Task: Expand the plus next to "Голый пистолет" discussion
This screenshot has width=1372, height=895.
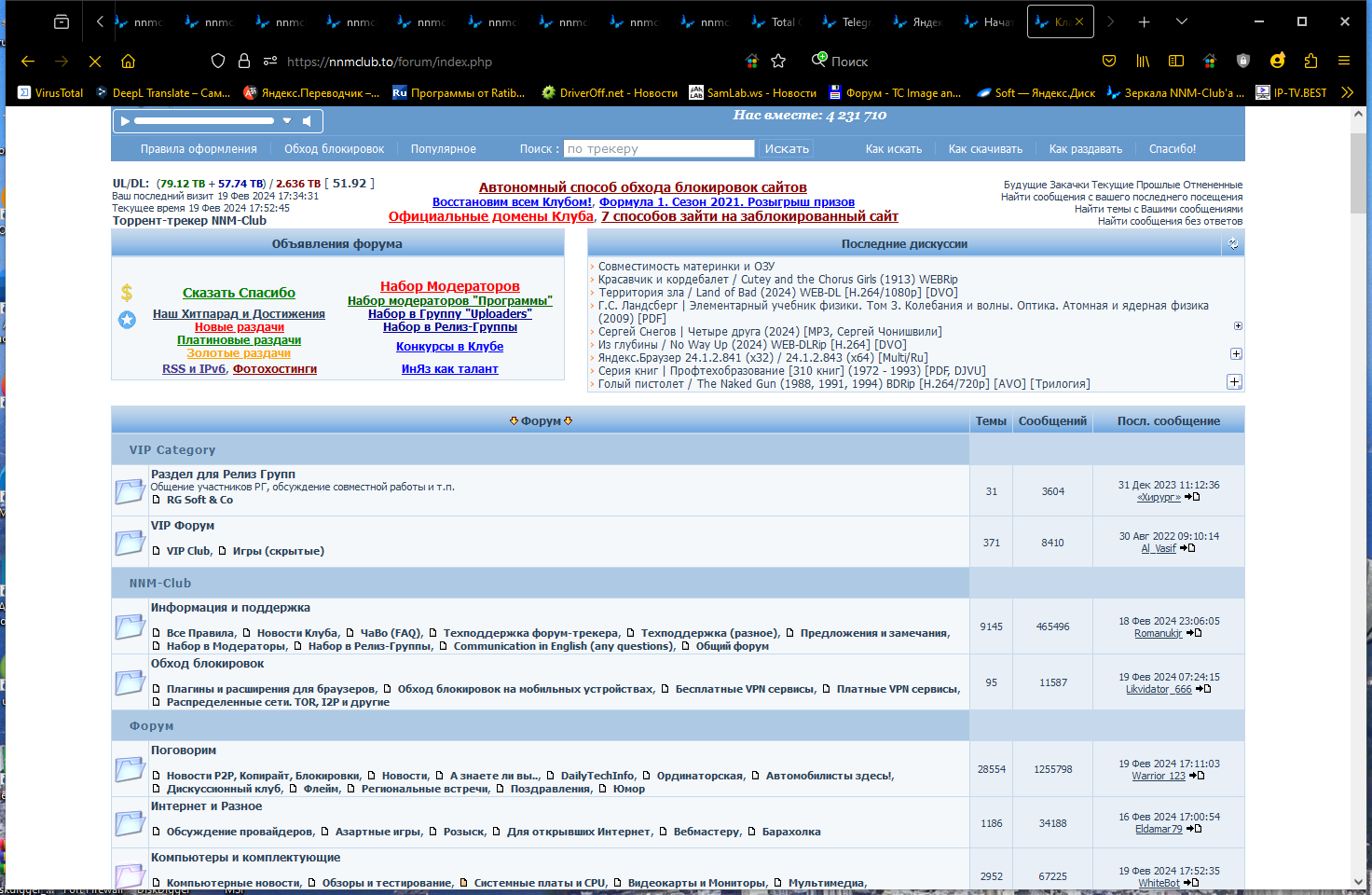Action: pyautogui.click(x=1234, y=382)
